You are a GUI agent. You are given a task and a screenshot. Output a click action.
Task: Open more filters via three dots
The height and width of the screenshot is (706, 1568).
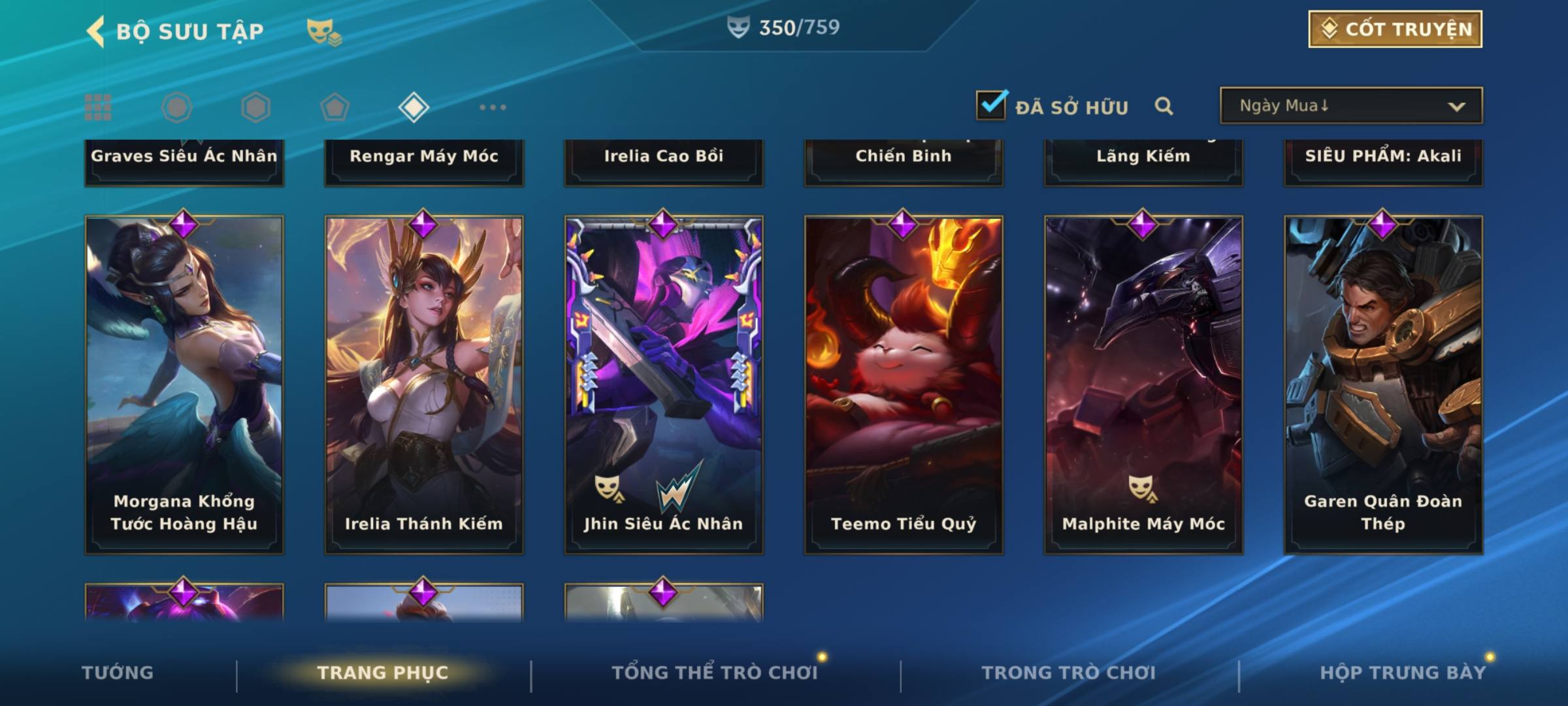(x=493, y=107)
